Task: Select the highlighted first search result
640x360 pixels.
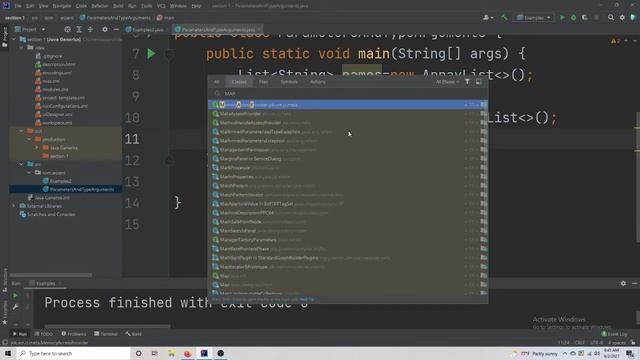Action: (x=348, y=105)
